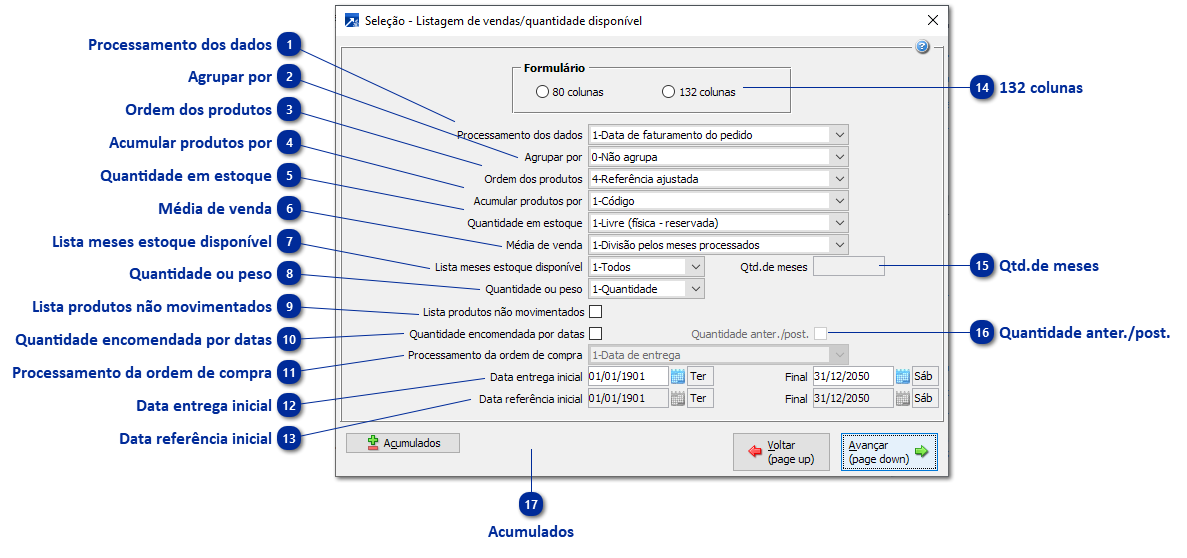Expand Ordem dos produtos combo box

click(x=839, y=179)
